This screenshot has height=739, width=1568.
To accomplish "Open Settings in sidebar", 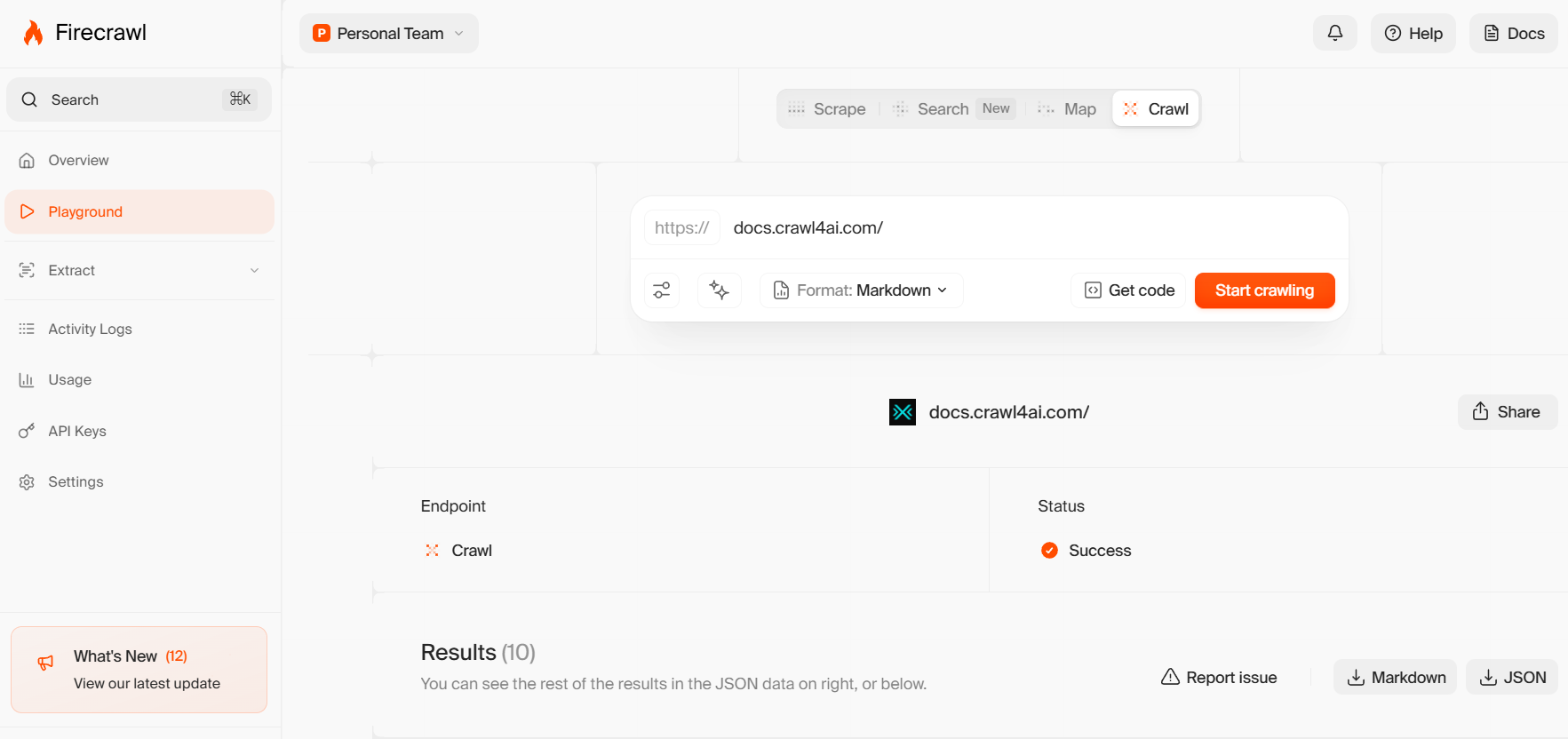I will (x=76, y=482).
